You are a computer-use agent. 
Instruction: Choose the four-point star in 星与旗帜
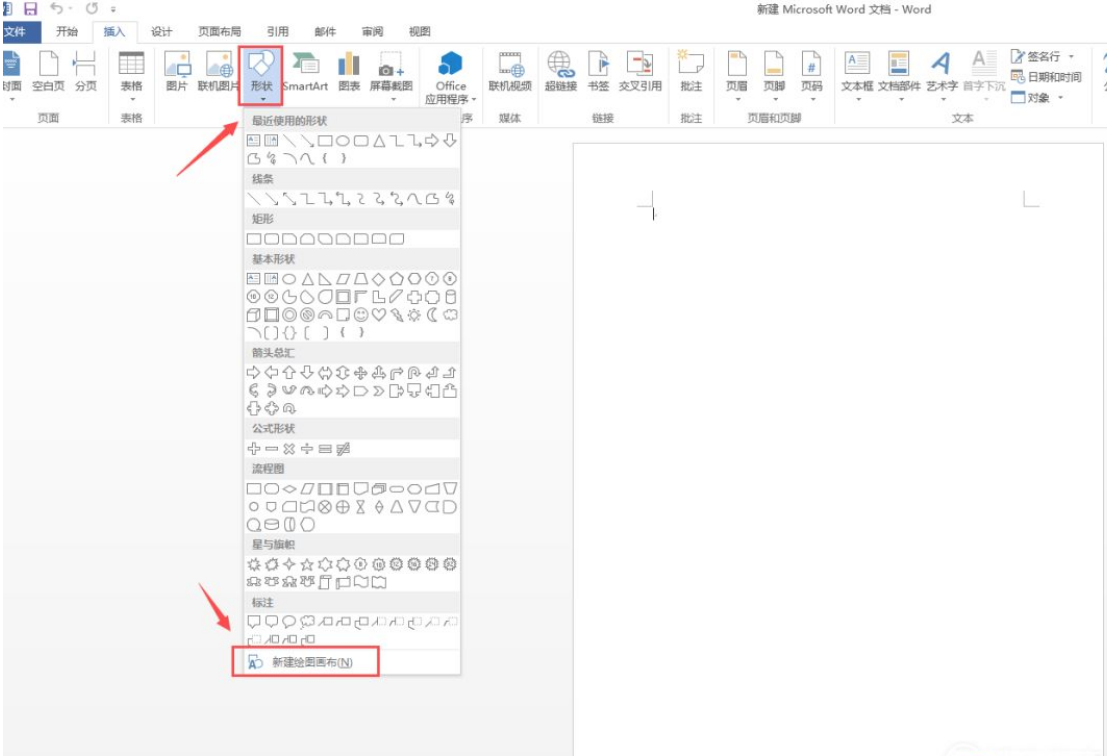pos(289,565)
